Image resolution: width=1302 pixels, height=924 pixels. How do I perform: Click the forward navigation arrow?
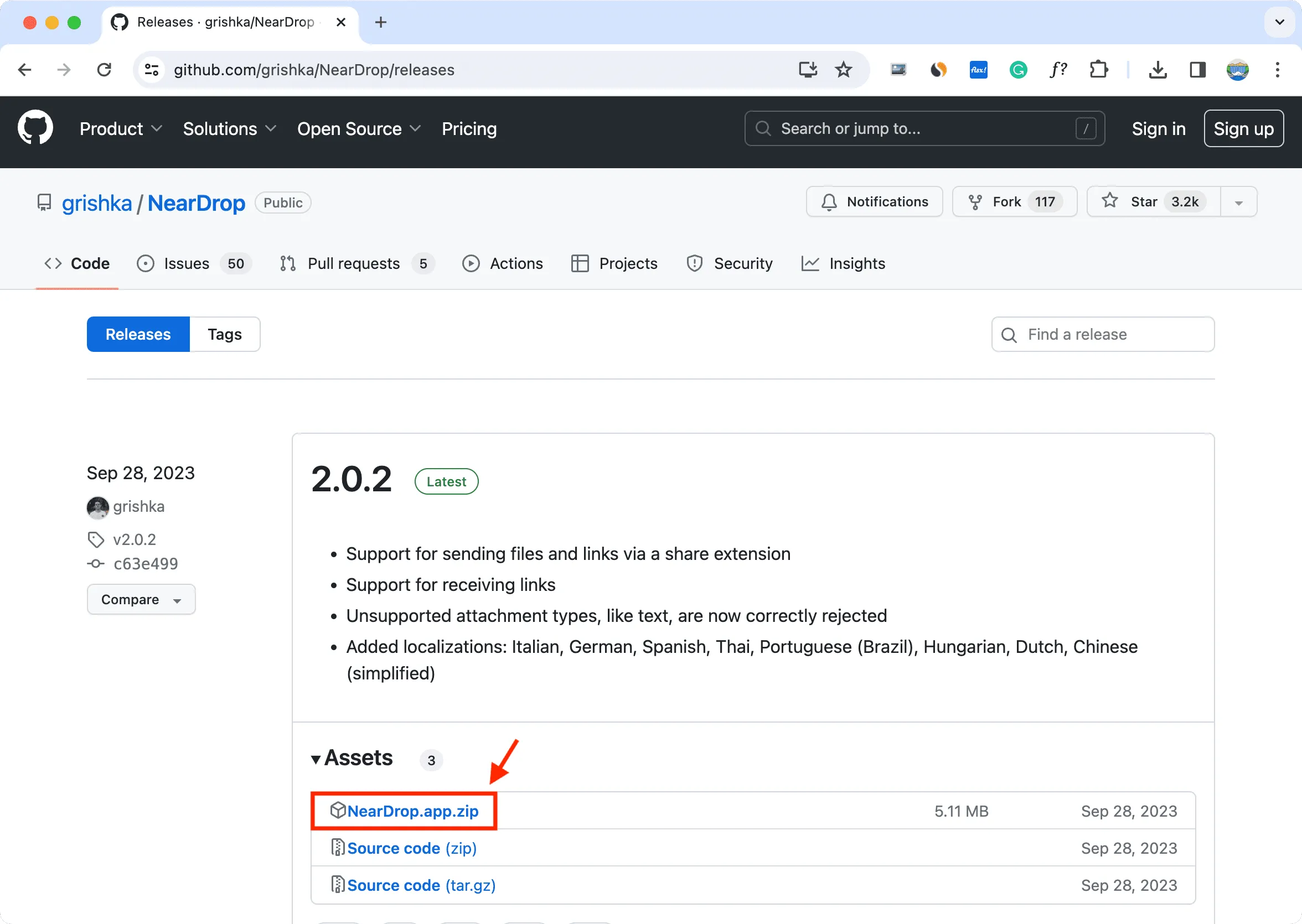tap(64, 70)
